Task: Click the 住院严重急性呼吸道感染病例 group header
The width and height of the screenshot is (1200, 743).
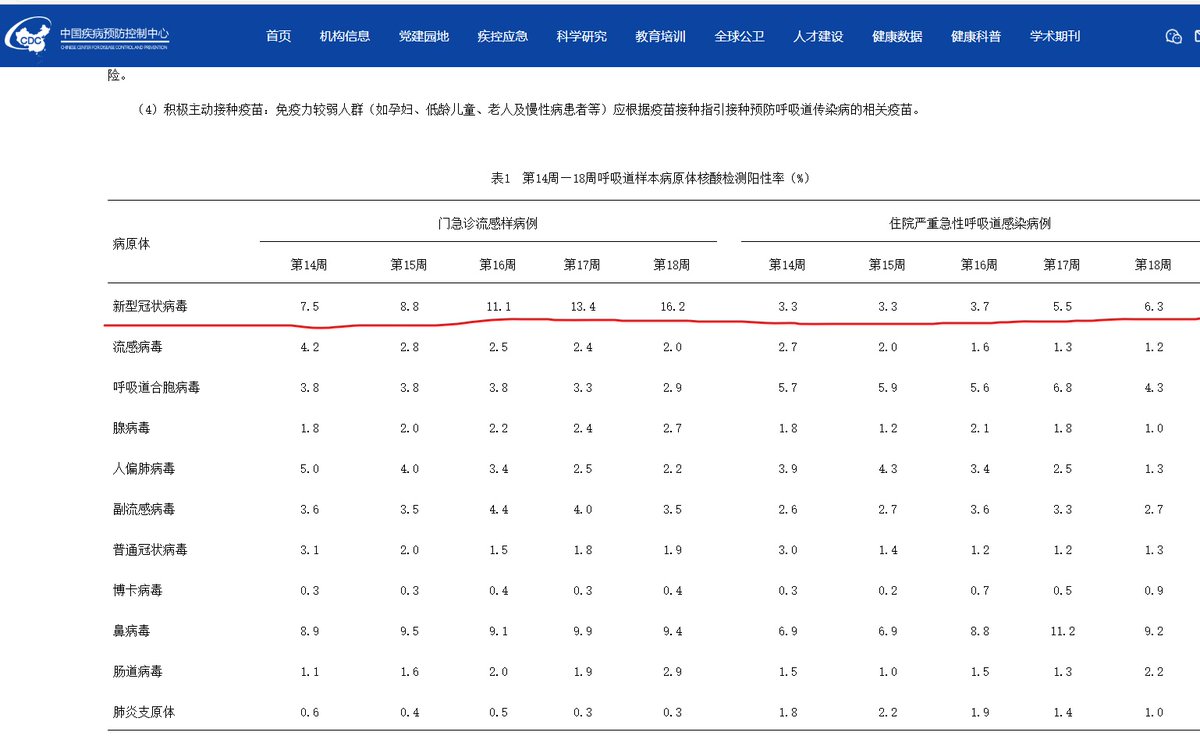Action: click(970, 223)
